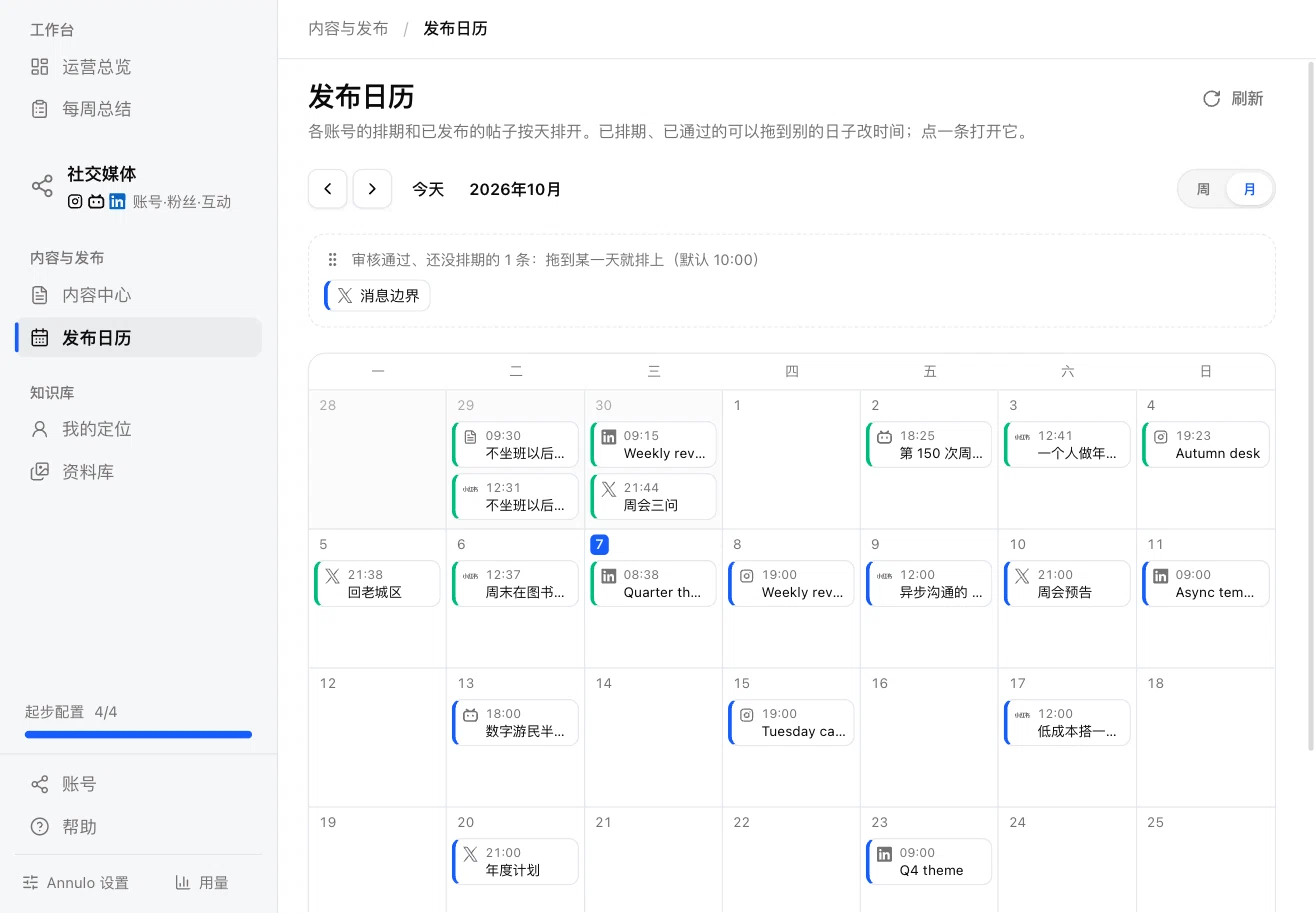Click the 内容中心 document icon
The image size is (1316, 913).
click(x=40, y=295)
